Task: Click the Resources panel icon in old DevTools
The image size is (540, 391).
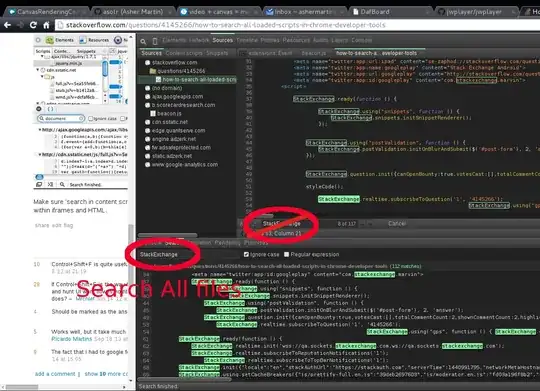Action: 83,40
